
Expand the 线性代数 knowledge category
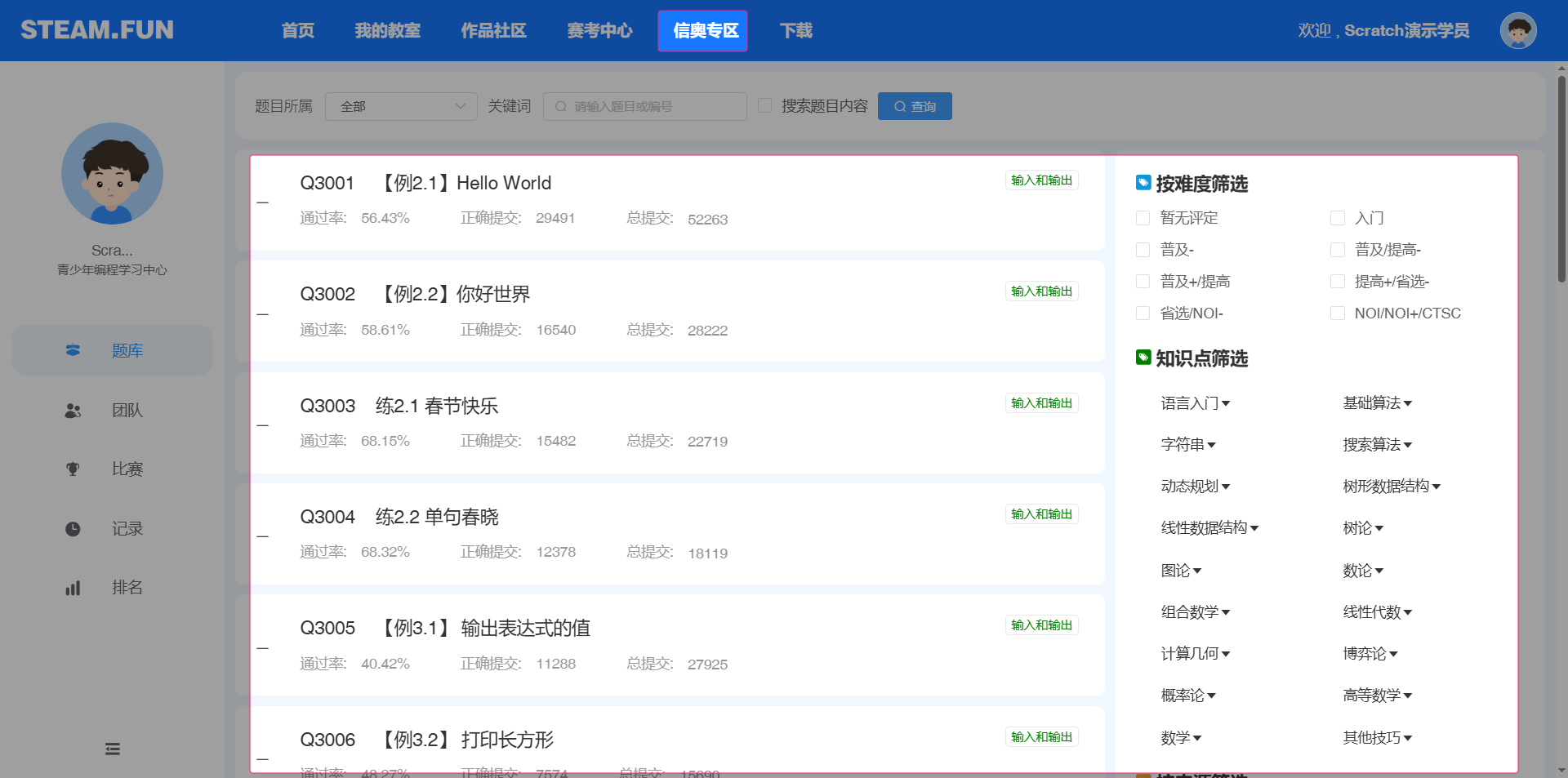(1378, 612)
